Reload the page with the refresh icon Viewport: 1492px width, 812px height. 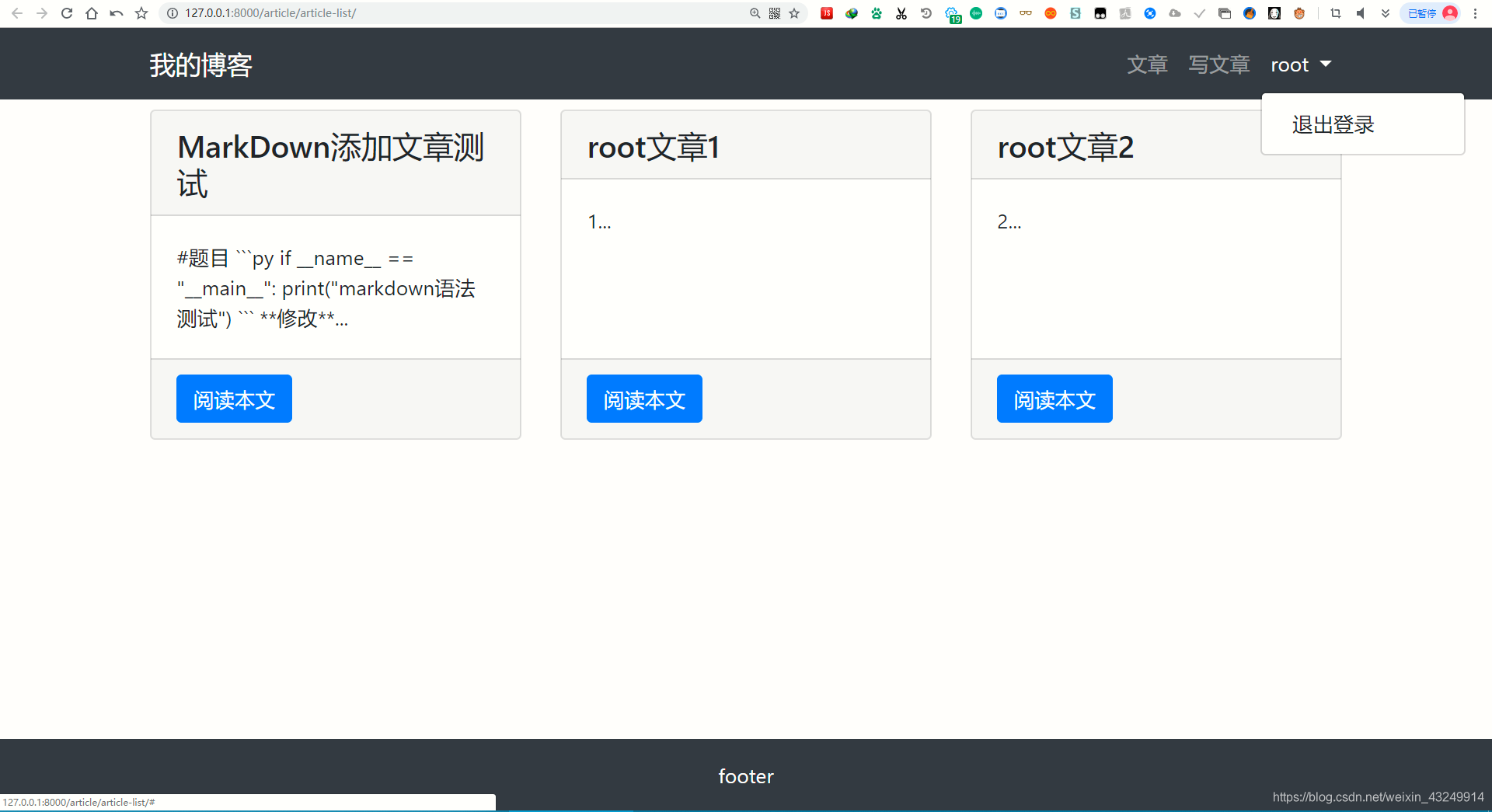(67, 13)
